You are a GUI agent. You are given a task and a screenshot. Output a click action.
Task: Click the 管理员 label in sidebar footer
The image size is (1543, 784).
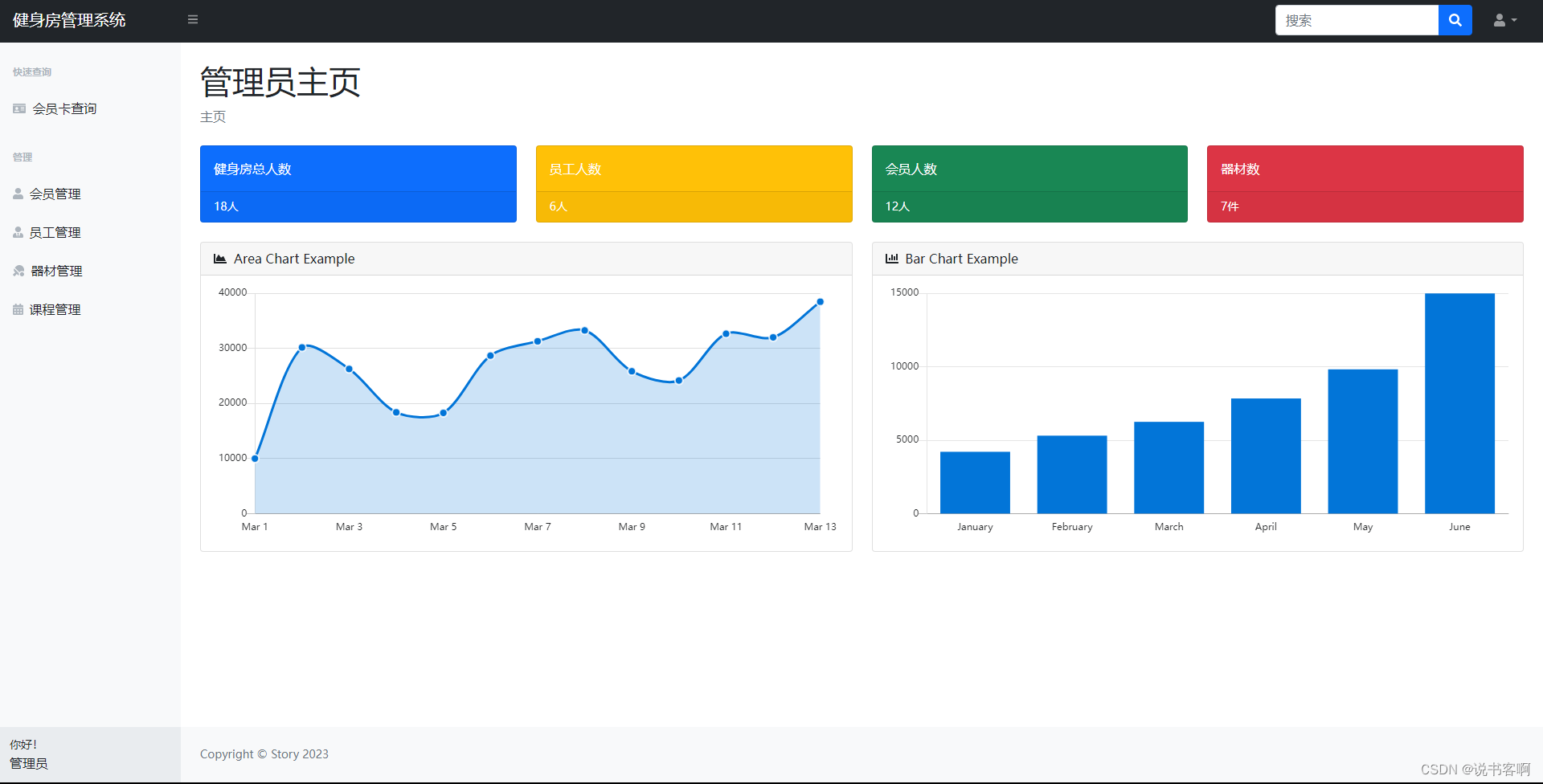click(29, 764)
